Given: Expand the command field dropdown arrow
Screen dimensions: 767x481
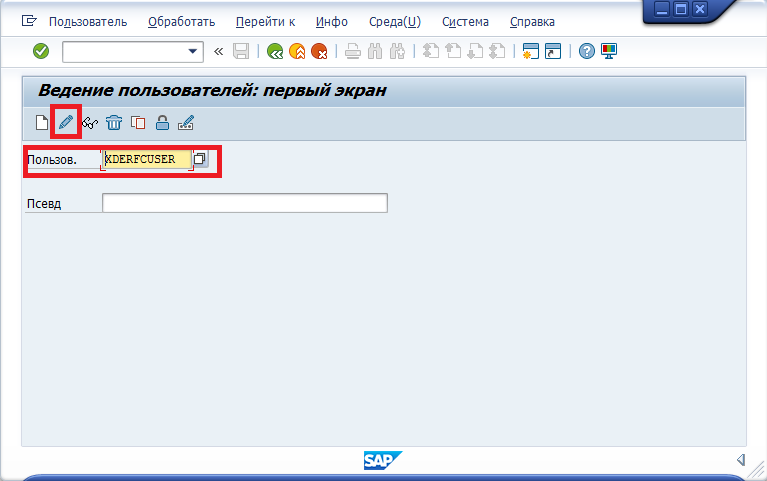Looking at the screenshot, I should (x=194, y=51).
